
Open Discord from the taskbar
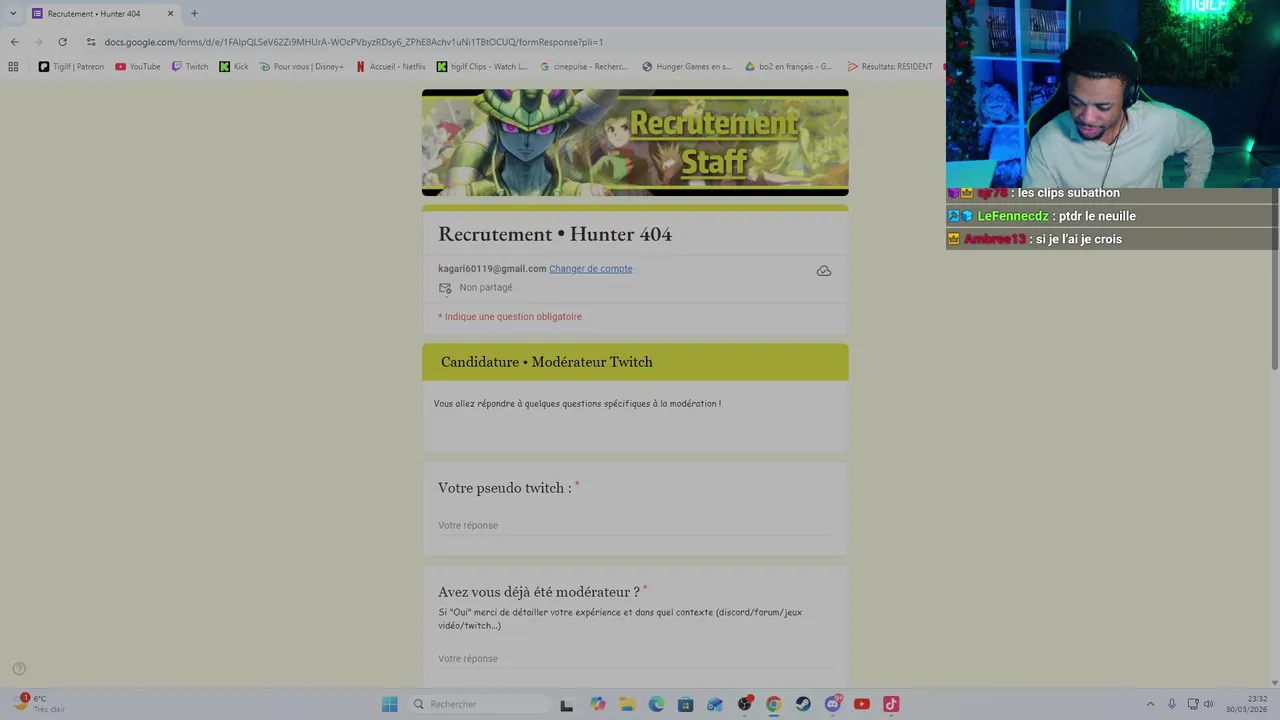pos(832,704)
